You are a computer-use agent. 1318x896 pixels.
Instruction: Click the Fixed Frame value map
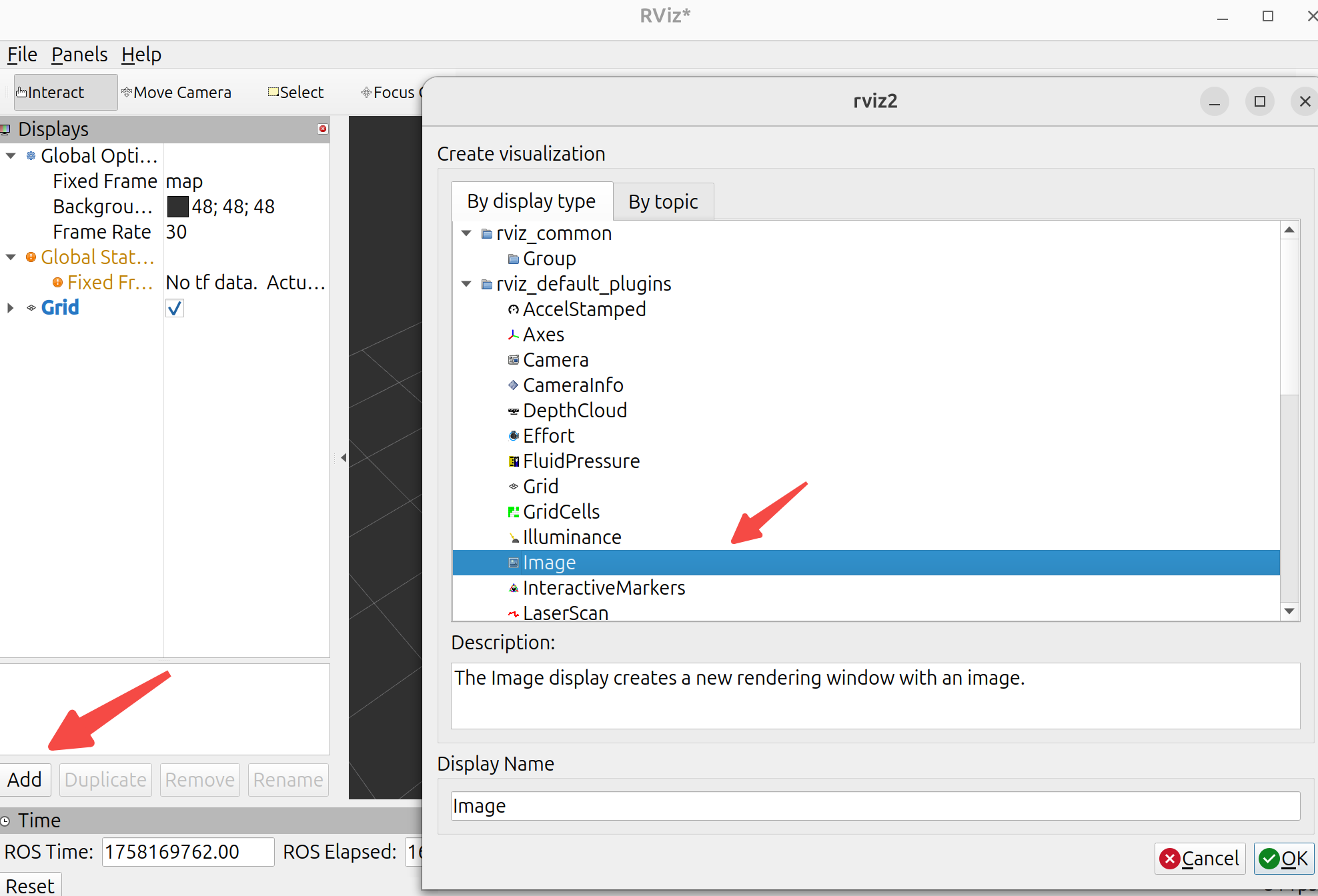184,181
